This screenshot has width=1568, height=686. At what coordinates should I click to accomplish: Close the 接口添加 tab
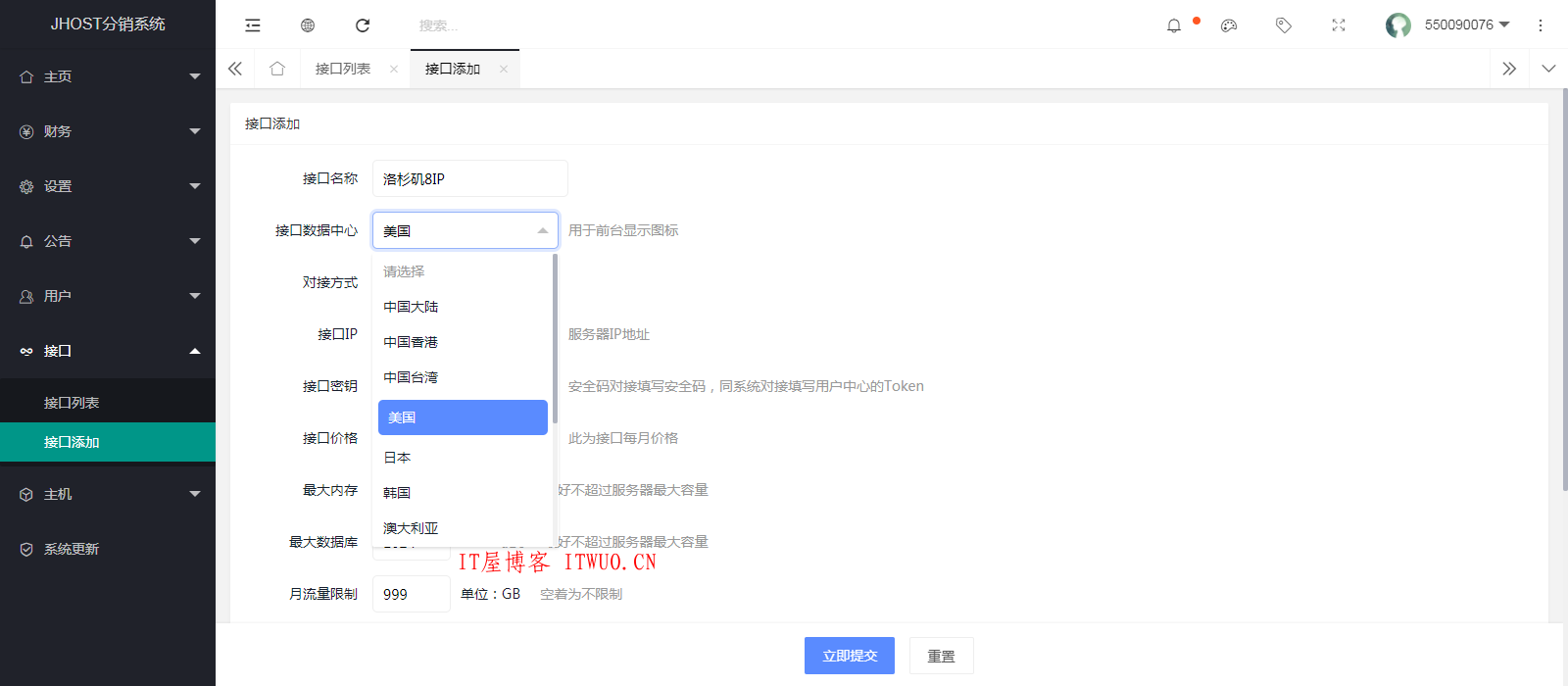pyautogui.click(x=504, y=69)
